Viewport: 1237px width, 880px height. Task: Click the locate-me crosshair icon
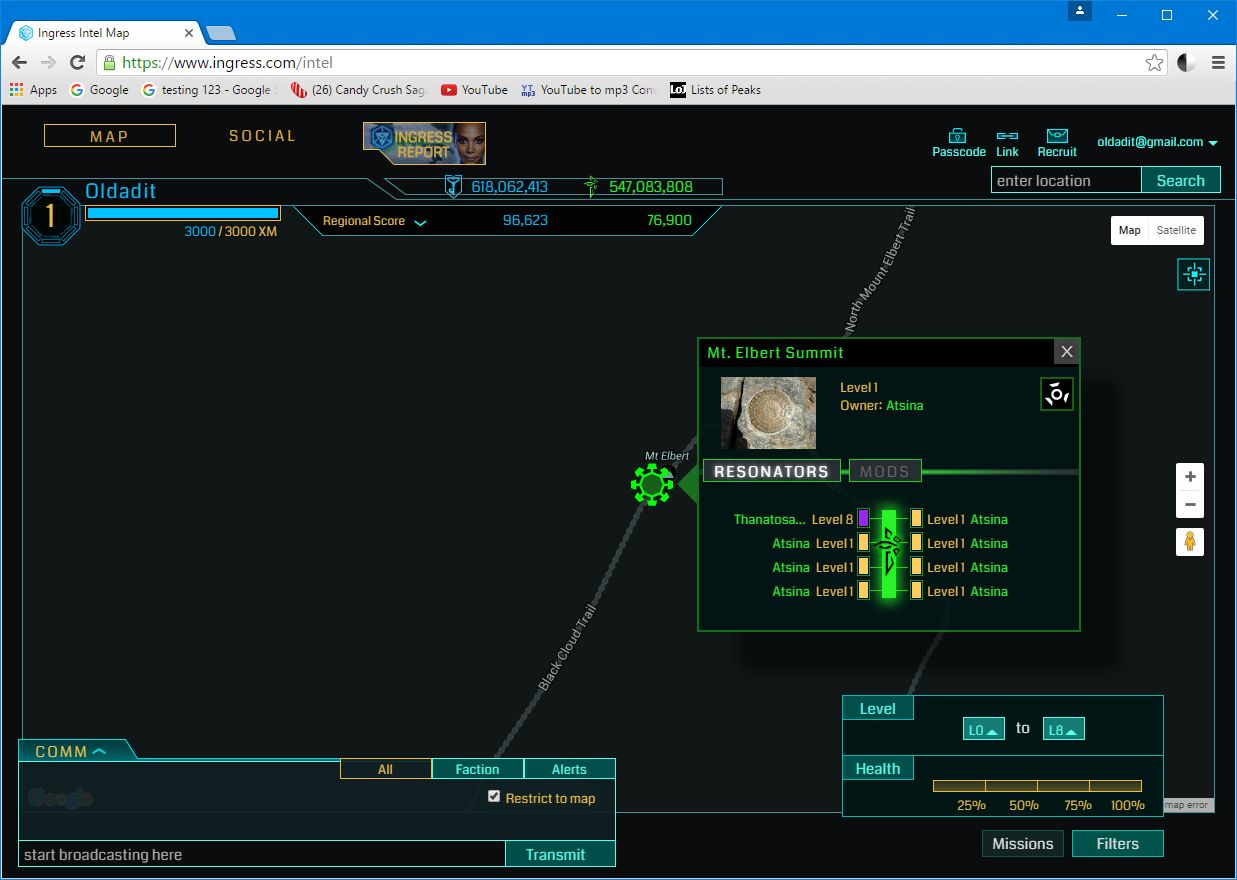(x=1193, y=274)
